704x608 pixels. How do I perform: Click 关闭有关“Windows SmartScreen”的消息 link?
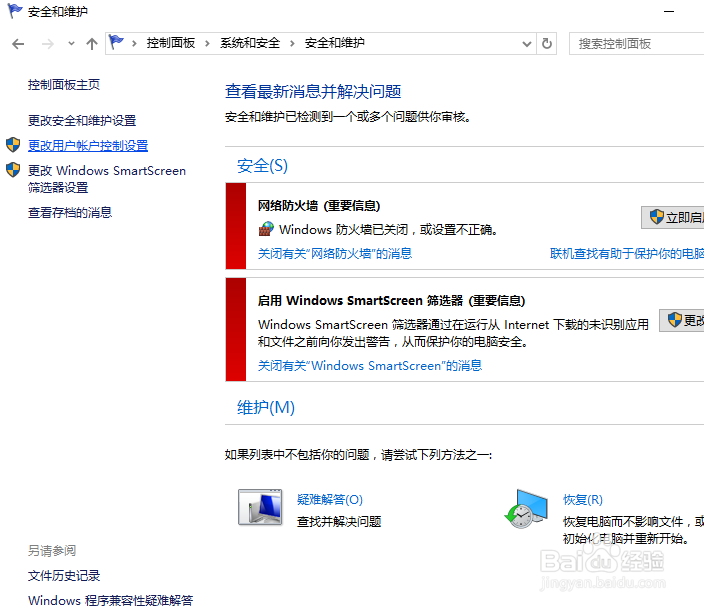pos(370,366)
